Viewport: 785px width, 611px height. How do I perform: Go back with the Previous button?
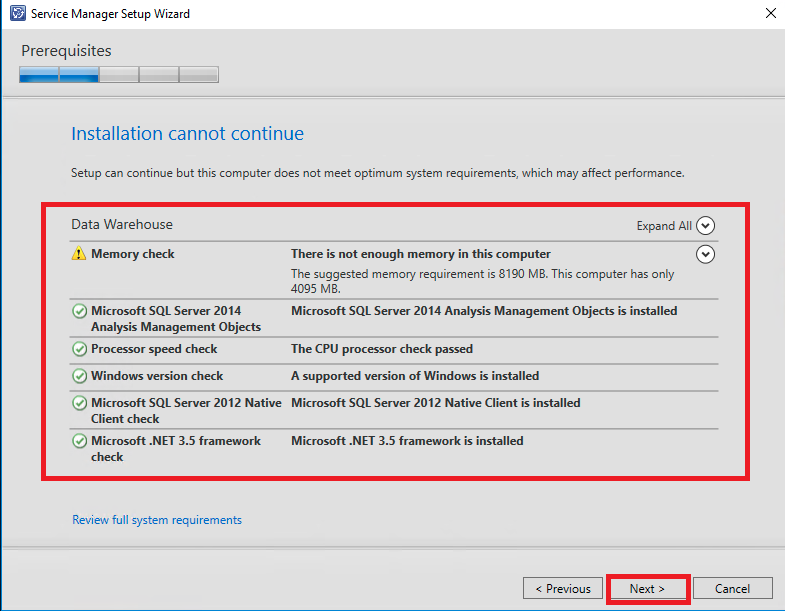pos(563,589)
